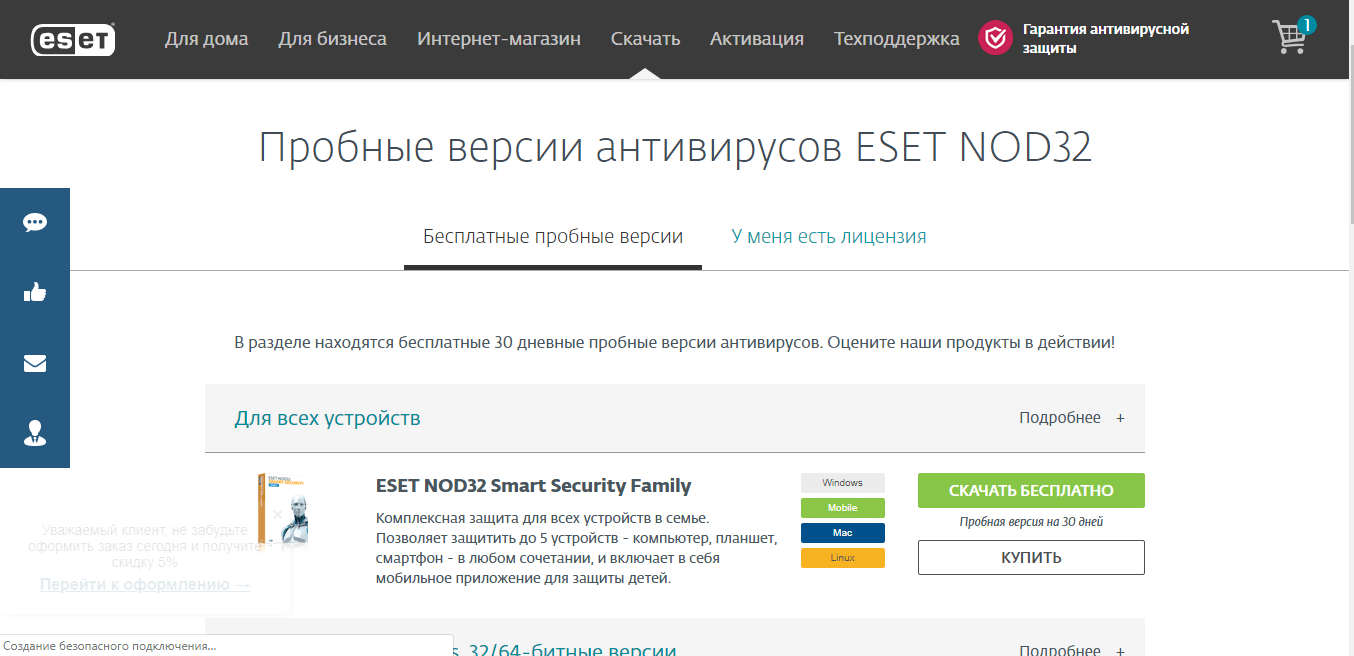Click the КУПИТЬ button
The height and width of the screenshot is (656, 1354).
click(1031, 558)
